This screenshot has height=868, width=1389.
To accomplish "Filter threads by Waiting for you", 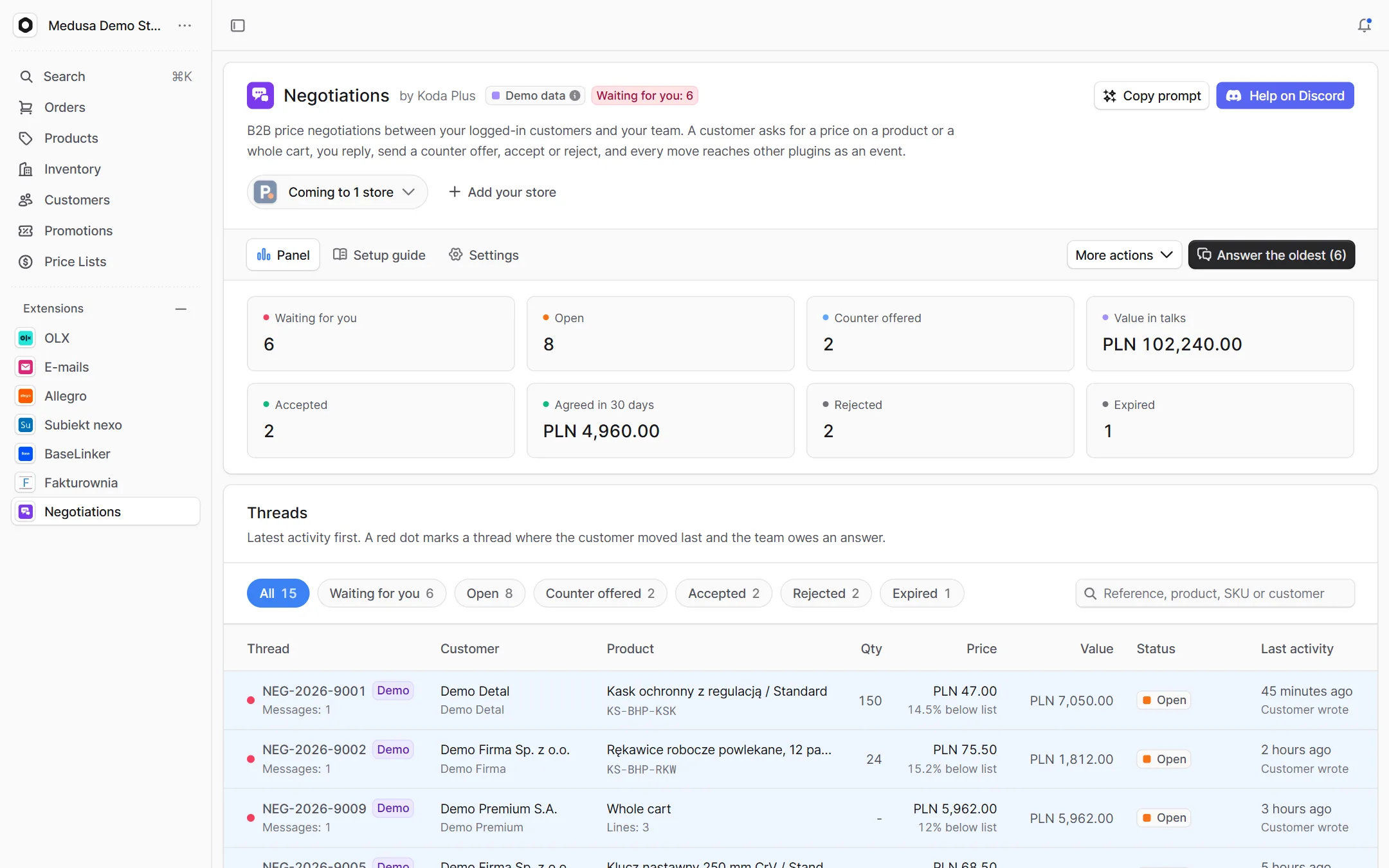I will [381, 593].
